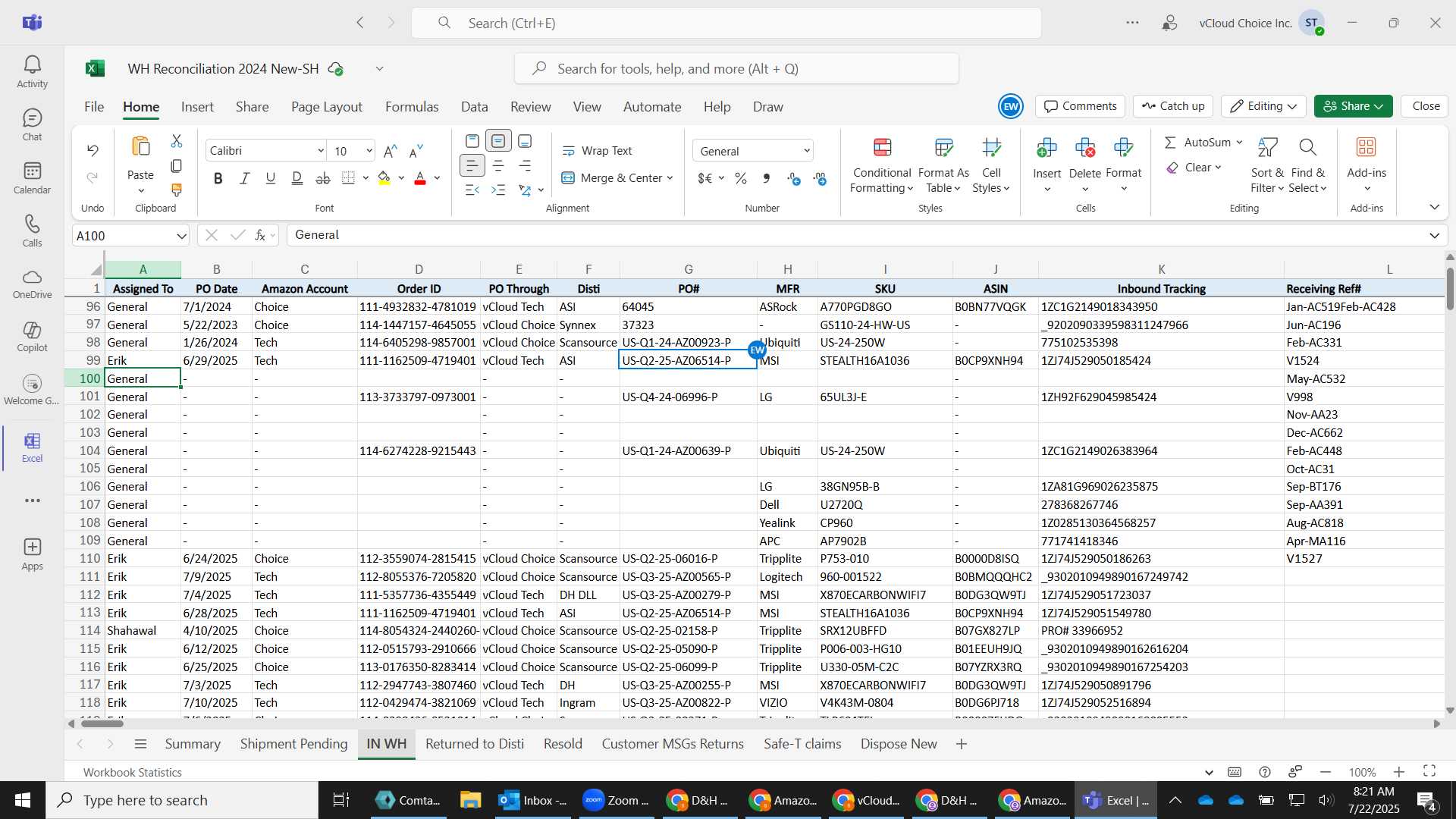Open Conditional Formatting

tap(881, 165)
